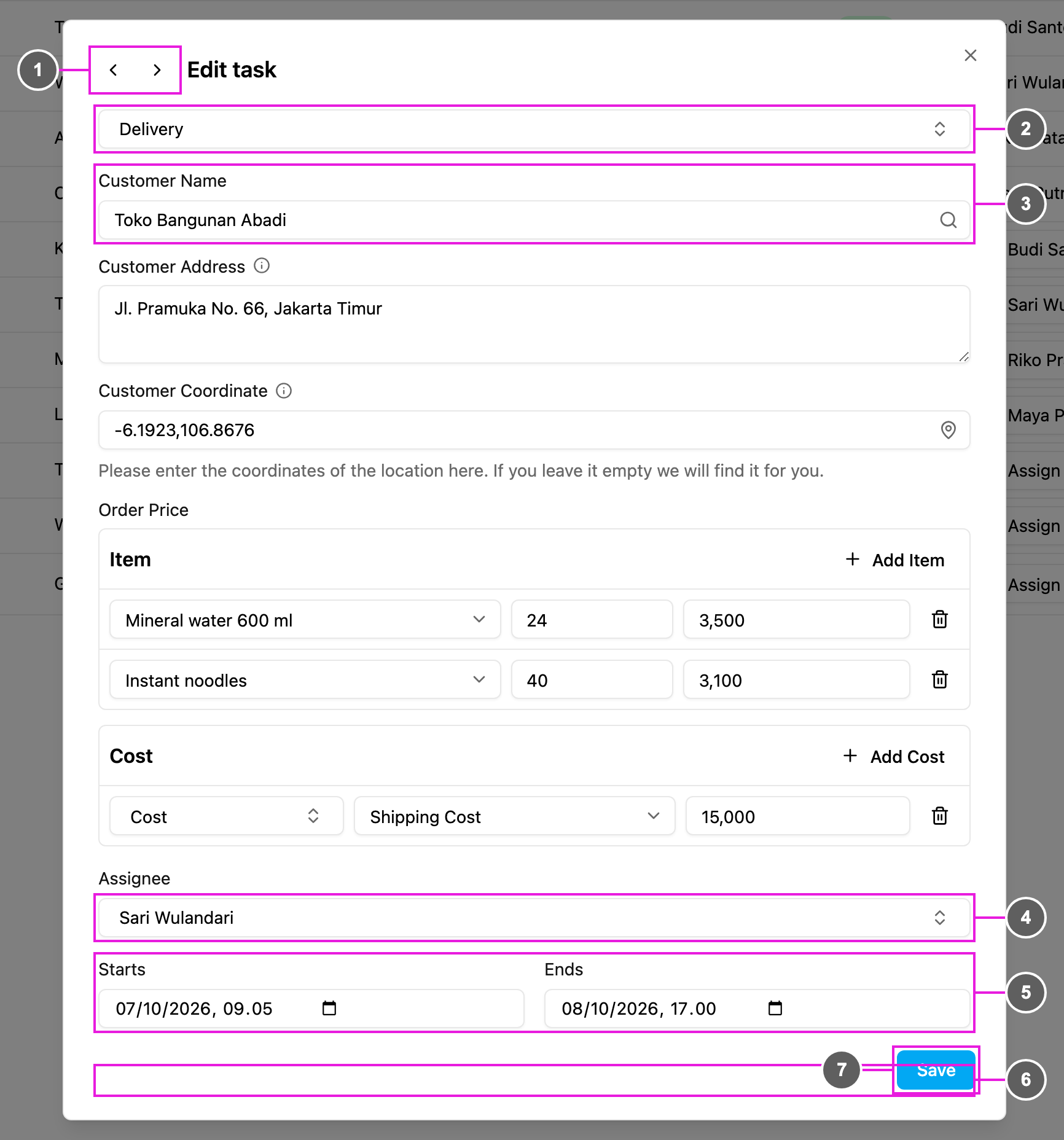This screenshot has height=1140, width=1064.
Task: Click the coordinate field showing -6.1923,106.8676
Action: [x=534, y=430]
